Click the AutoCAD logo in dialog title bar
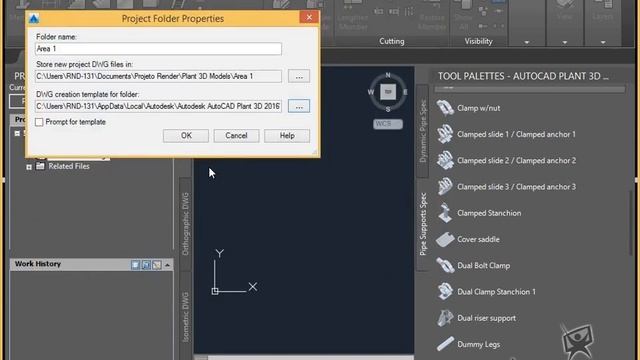This screenshot has width=640, height=360. (x=34, y=18)
